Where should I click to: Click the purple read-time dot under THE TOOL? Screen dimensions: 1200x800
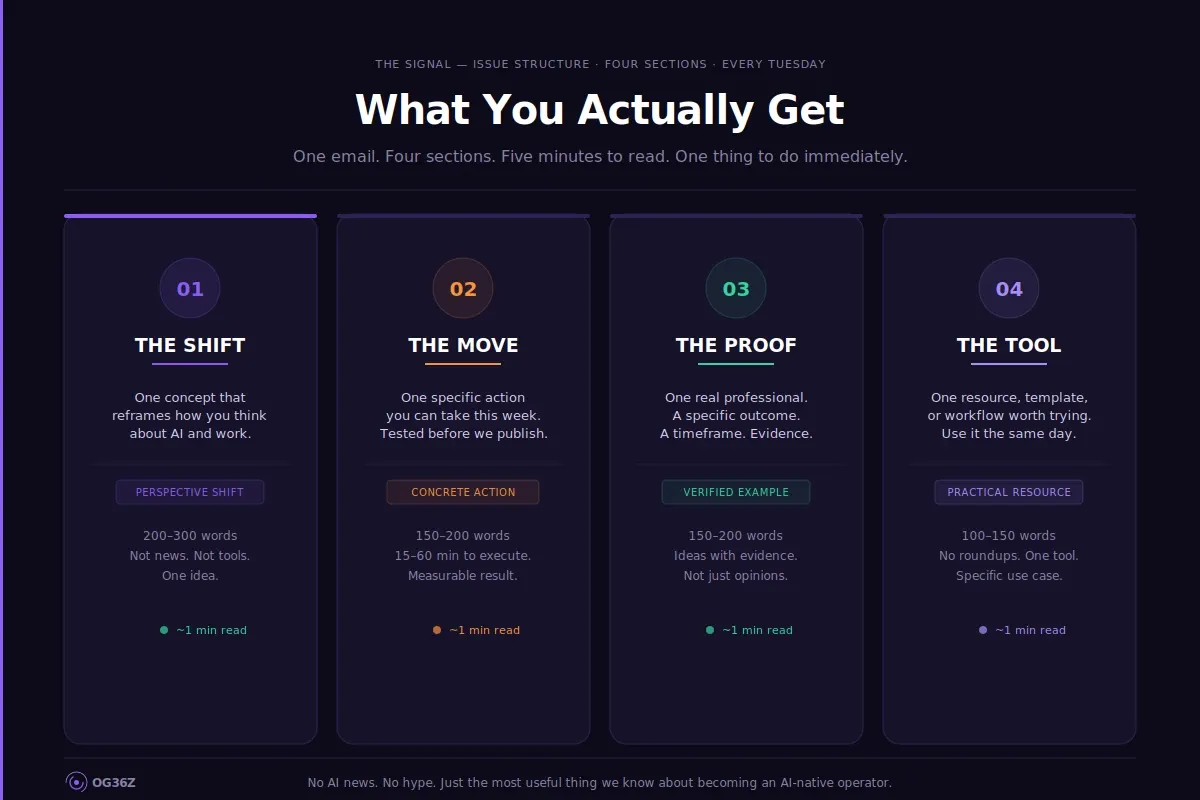(x=981, y=630)
